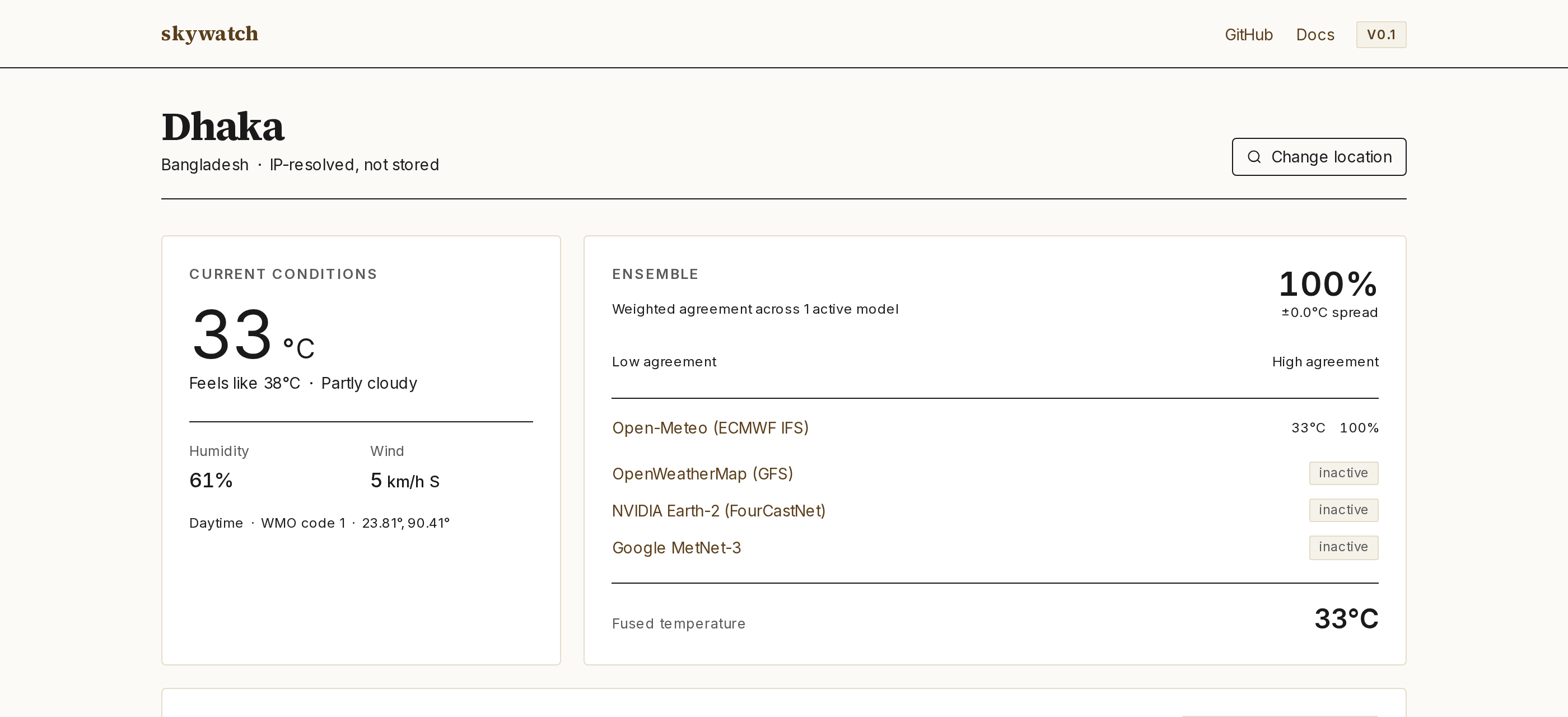This screenshot has width=1568, height=717.
Task: Click the 100% ensemble agreement value
Action: click(1328, 284)
